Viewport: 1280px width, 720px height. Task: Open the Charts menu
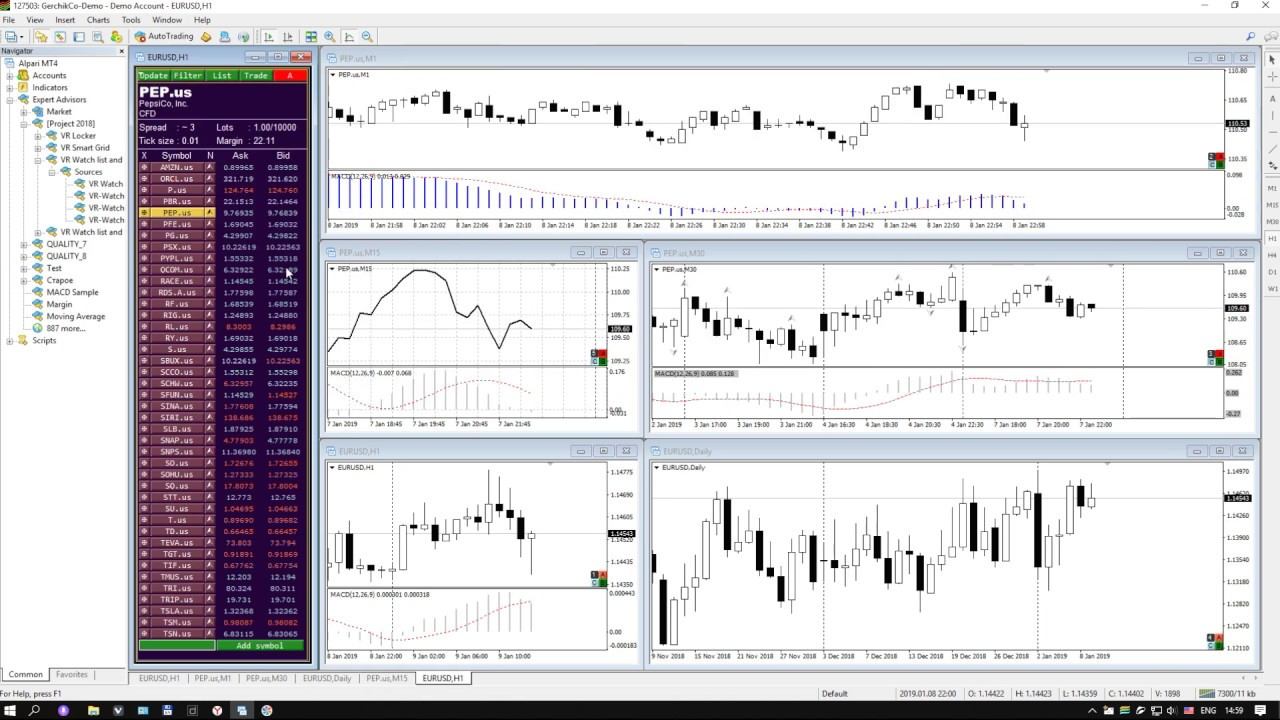point(98,20)
